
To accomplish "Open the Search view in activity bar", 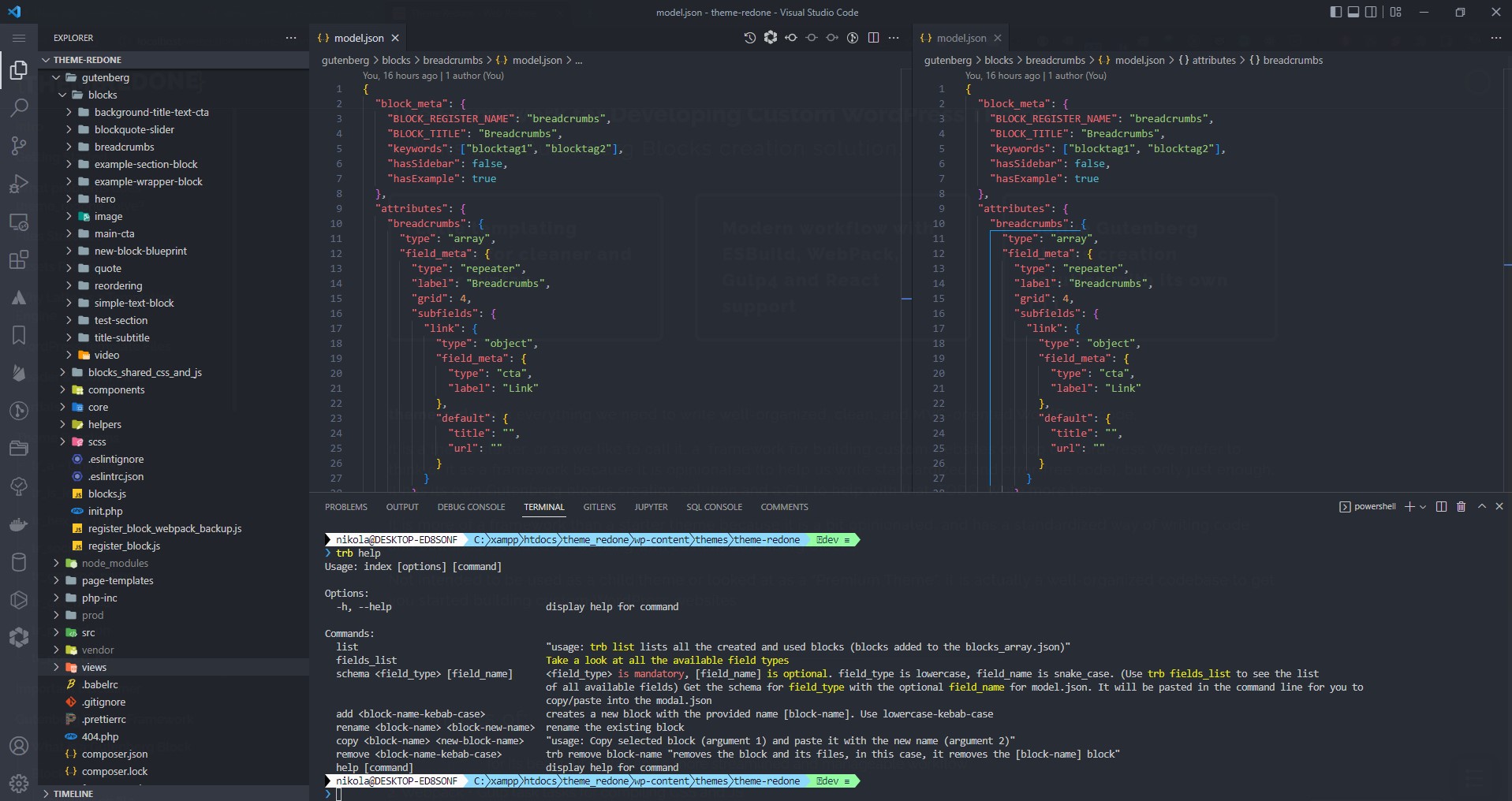I will 19,107.
